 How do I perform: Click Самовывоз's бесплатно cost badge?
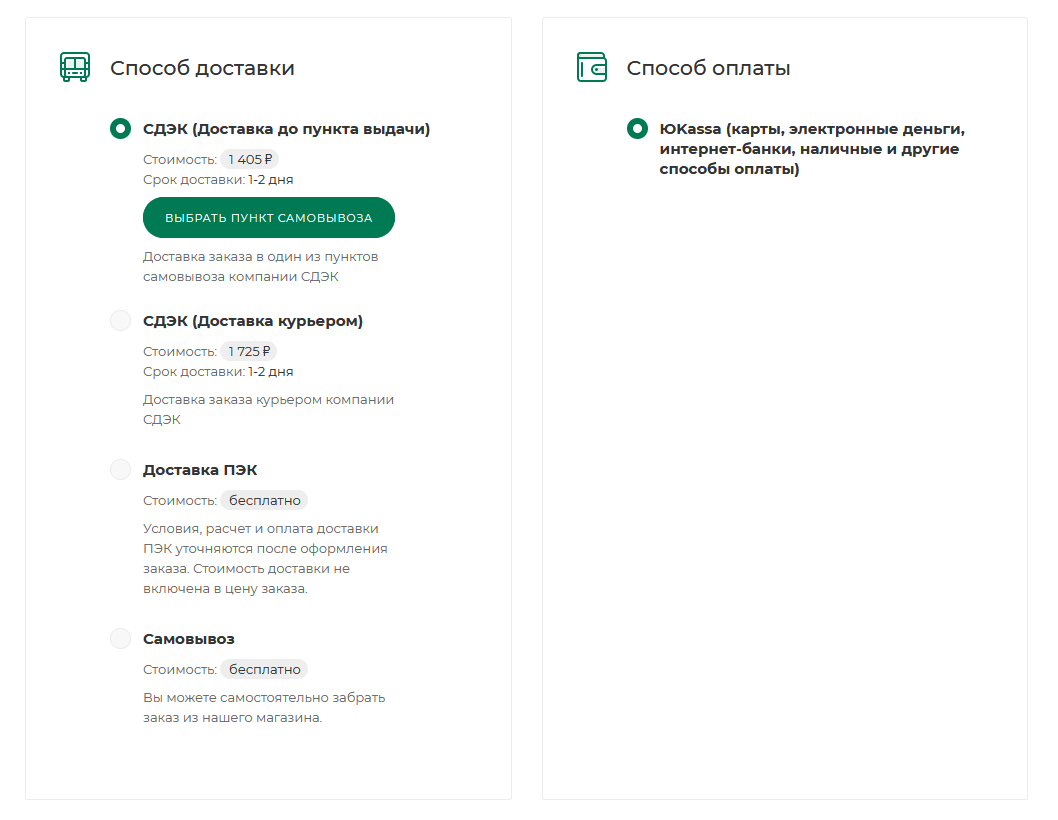point(264,669)
